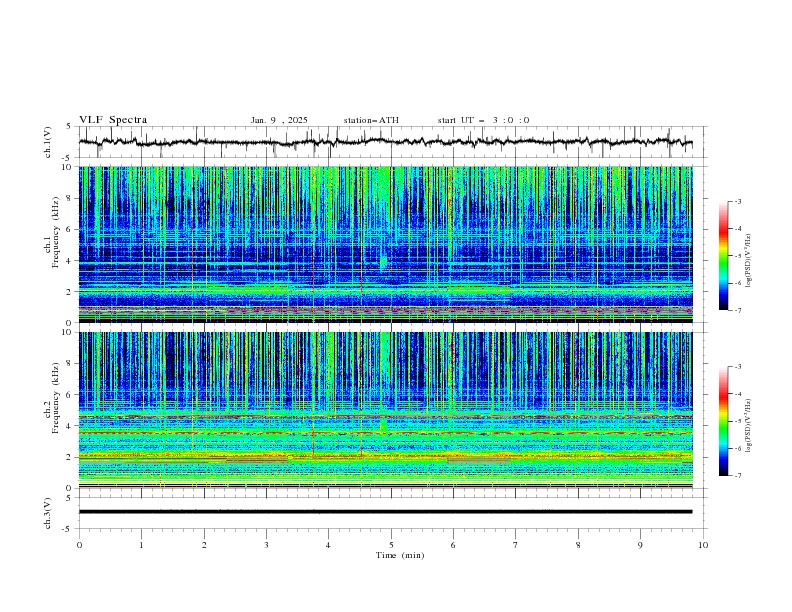Viewport: 792px width, 612px height.
Task: Click the "ch.1(V)" waveform axis label
Action: [x=48, y=142]
